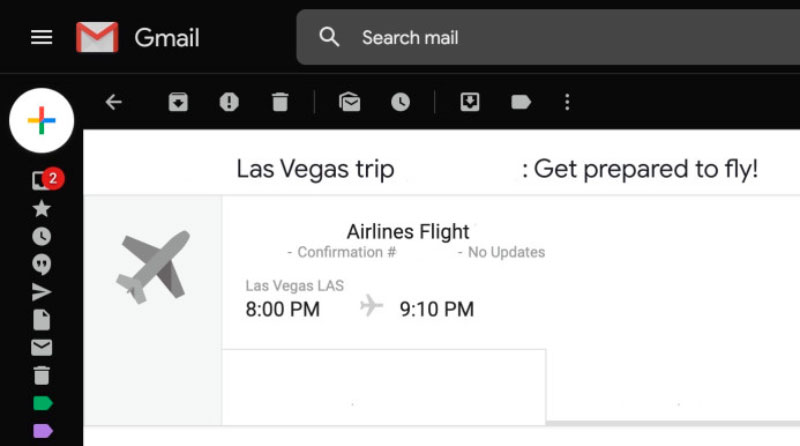Open the main menu hamburger icon
This screenshot has height=446, width=800.
[x=41, y=37]
